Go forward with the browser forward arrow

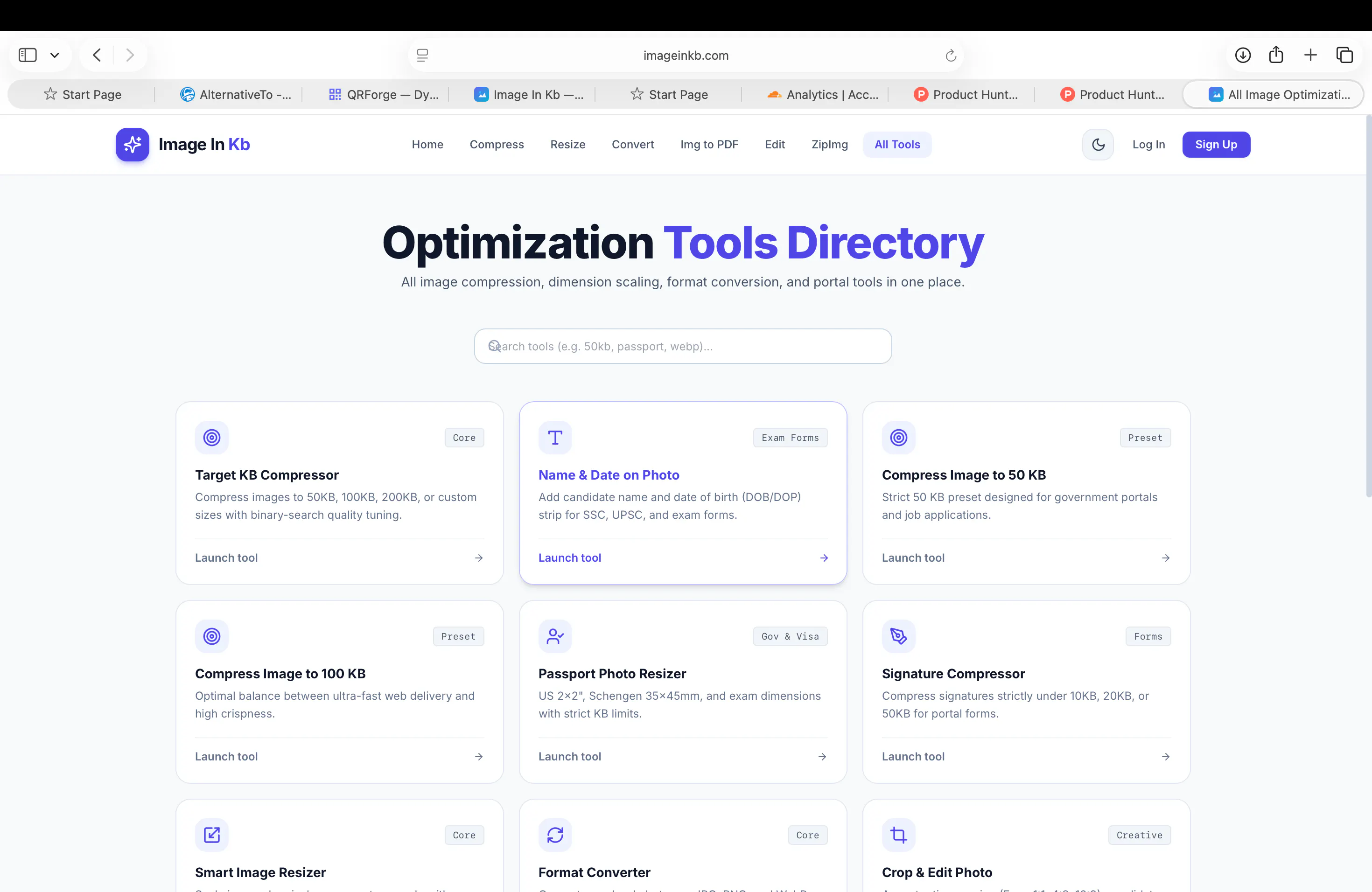tap(130, 56)
